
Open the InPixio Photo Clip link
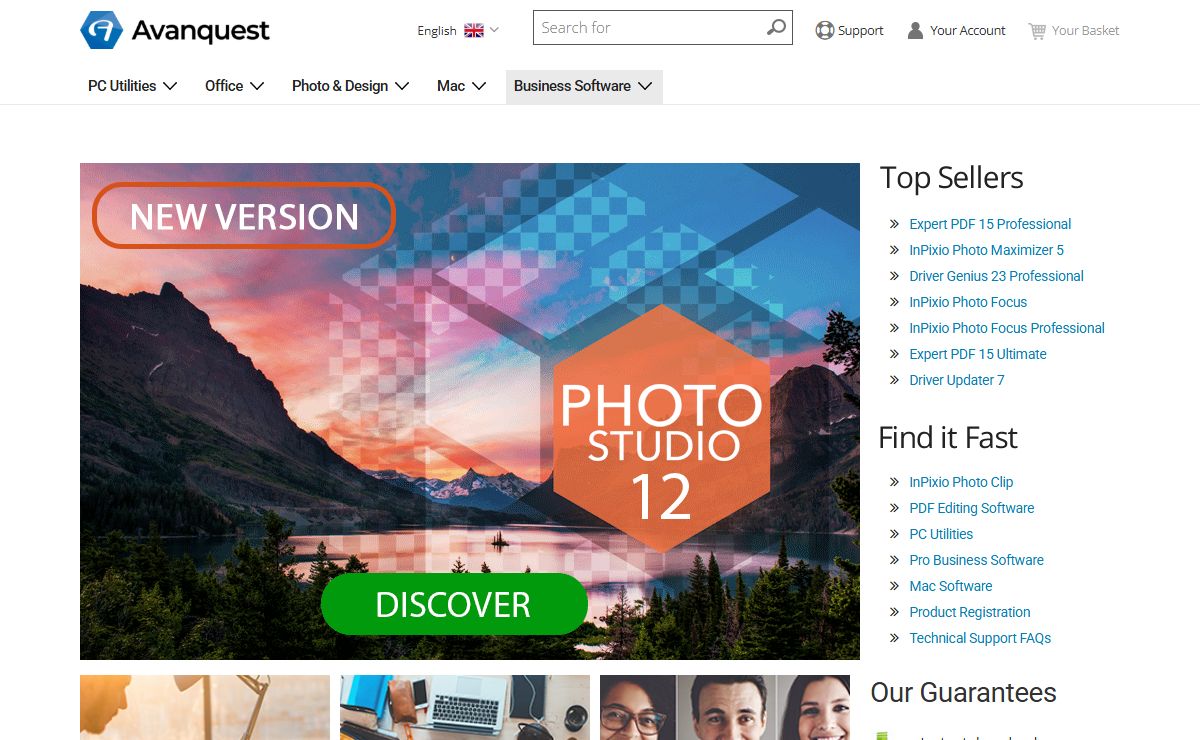pos(961,482)
